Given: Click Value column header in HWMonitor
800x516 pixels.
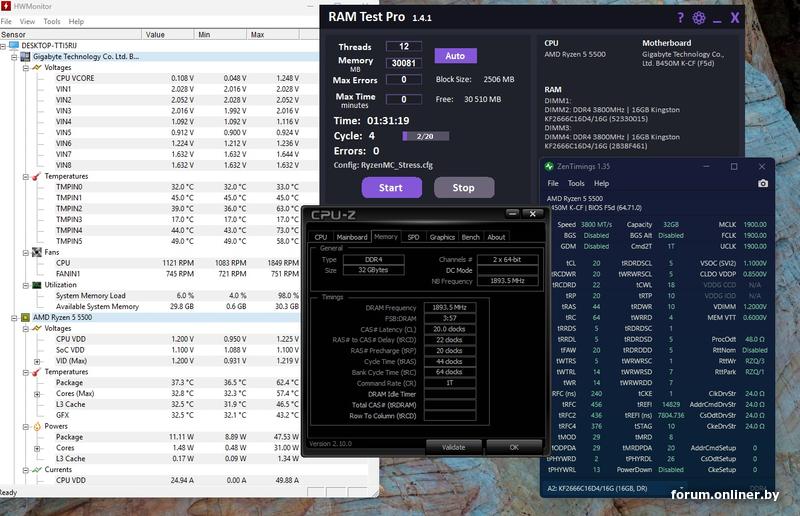Looking at the screenshot, I should click(168, 35).
